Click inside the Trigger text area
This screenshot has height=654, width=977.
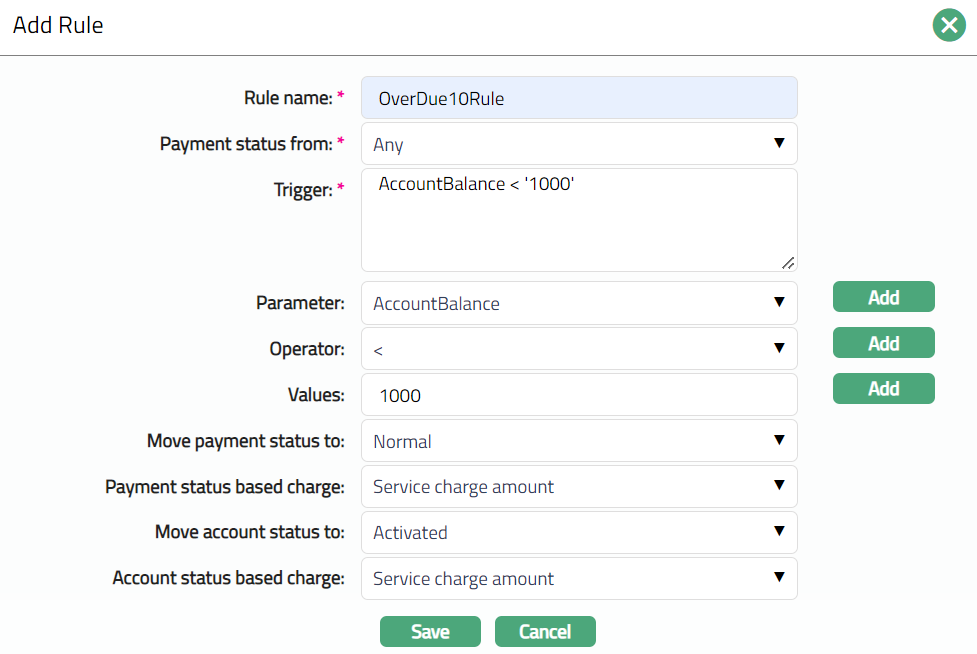(579, 220)
